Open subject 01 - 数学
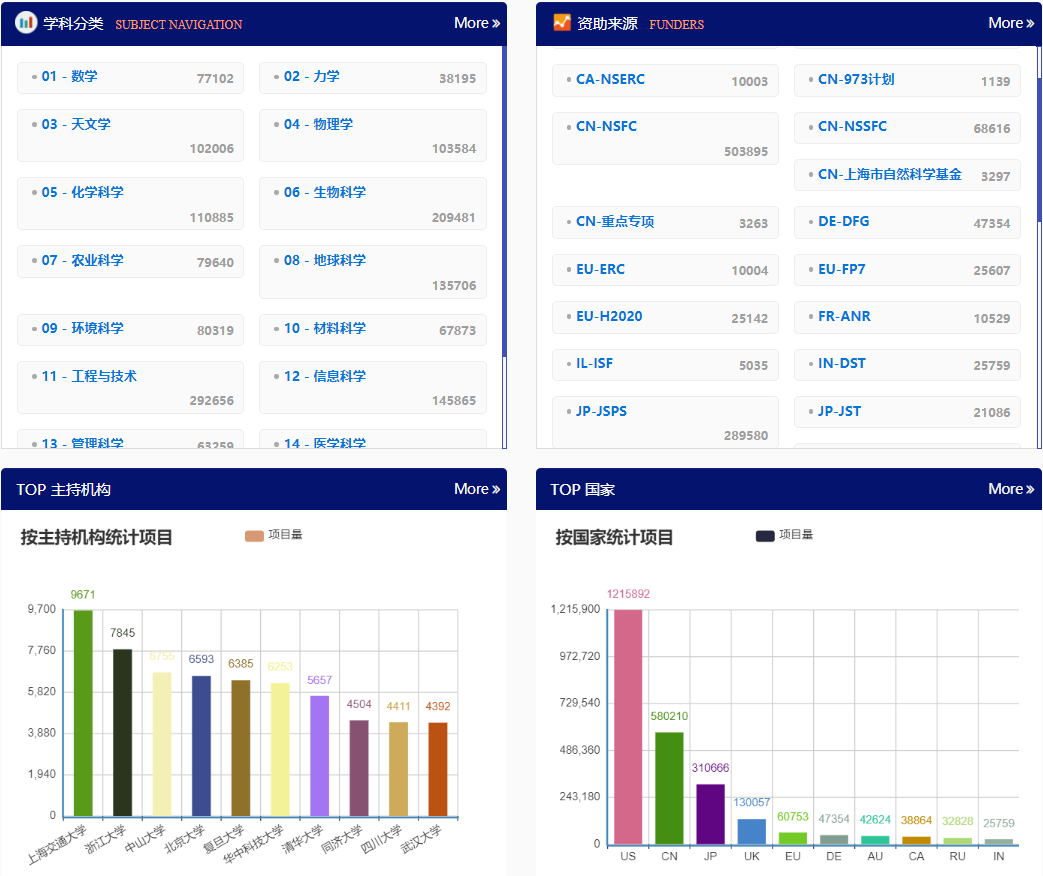Image resolution: width=1043 pixels, height=876 pixels. pyautogui.click(x=70, y=76)
